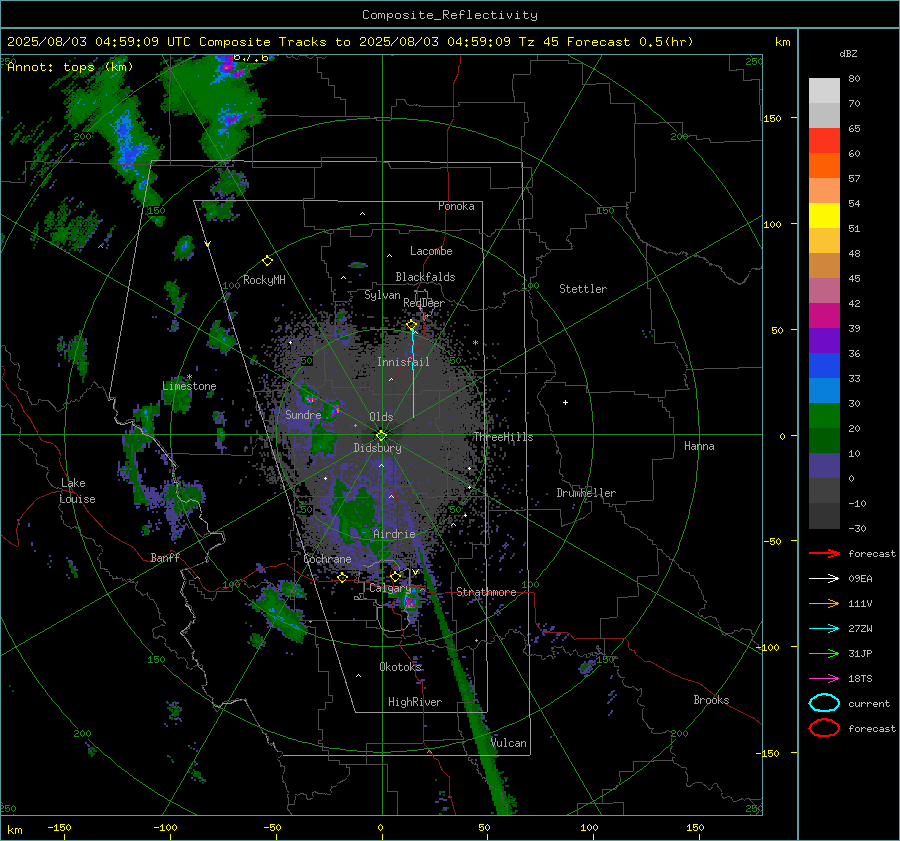Click the red swatch between 65 and 60

click(824, 141)
